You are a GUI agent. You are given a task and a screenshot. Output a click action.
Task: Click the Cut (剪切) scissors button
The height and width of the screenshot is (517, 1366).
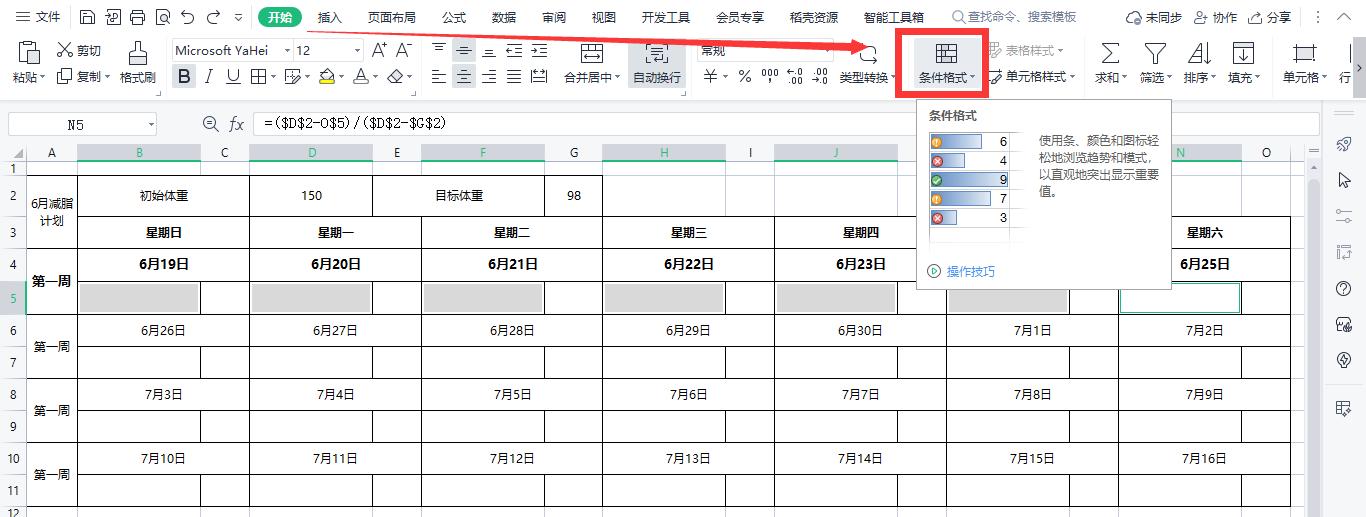(79, 51)
